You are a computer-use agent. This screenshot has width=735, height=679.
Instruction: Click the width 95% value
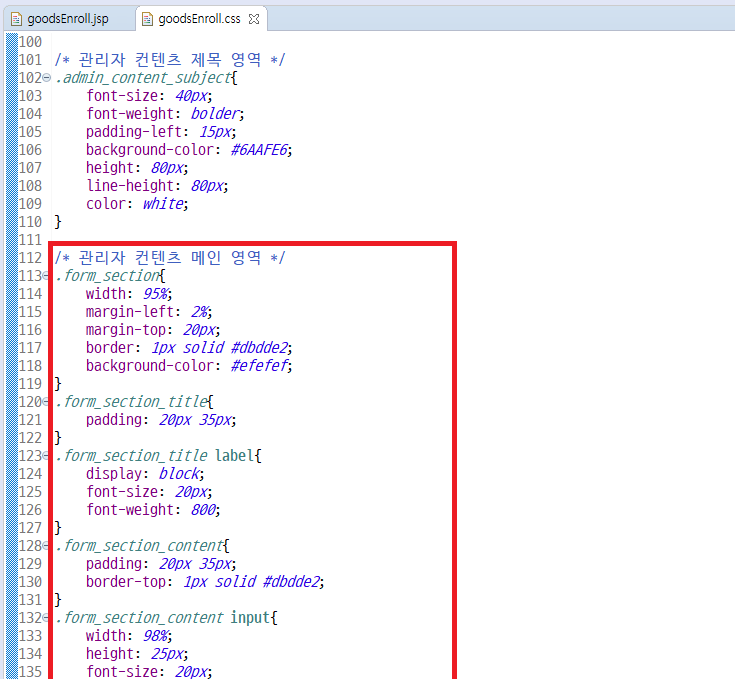156,294
